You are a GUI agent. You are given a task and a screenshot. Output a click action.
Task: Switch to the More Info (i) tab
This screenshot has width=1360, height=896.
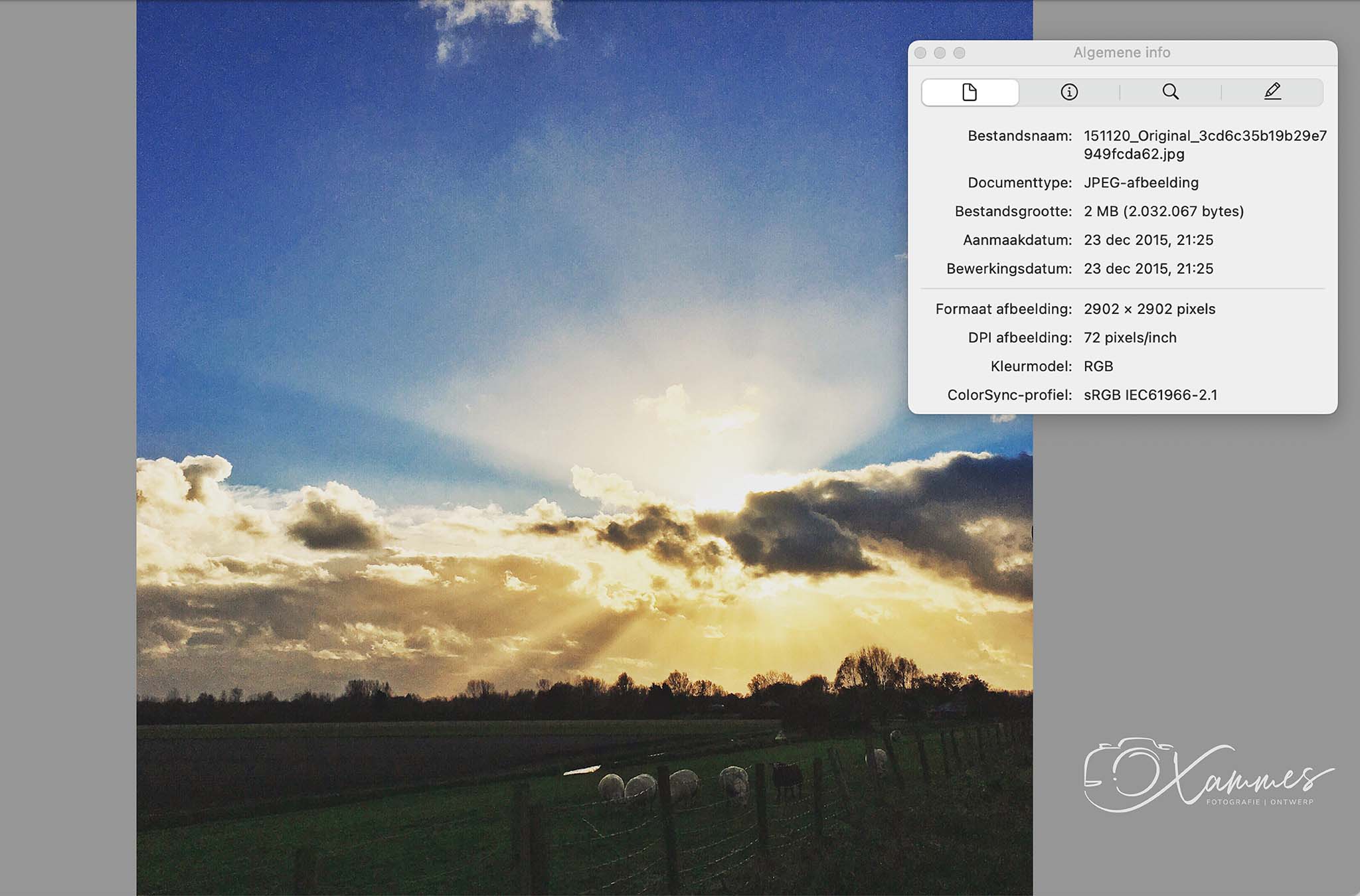1069,92
